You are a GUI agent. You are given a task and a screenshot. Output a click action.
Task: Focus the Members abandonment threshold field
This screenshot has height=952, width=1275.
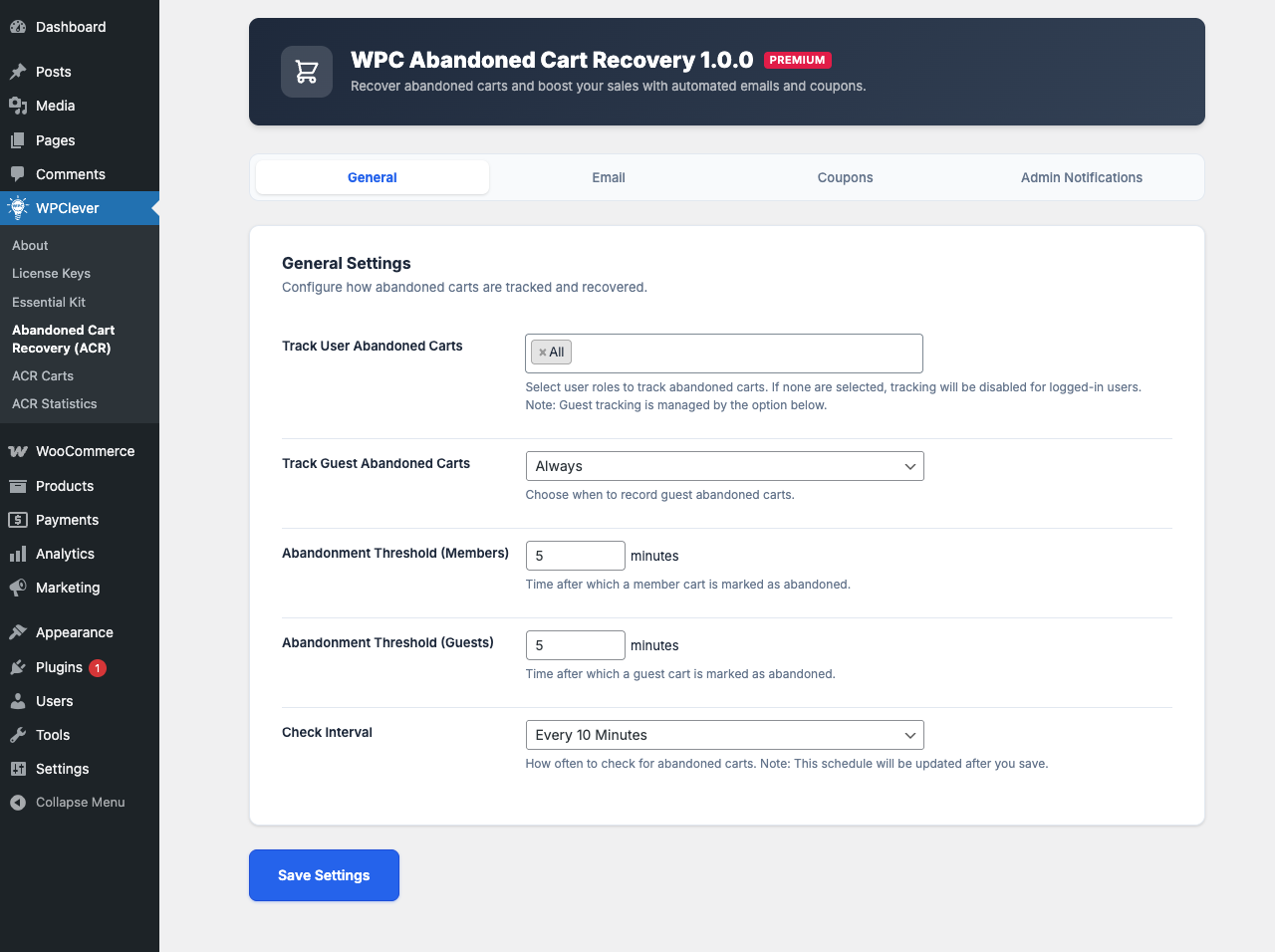point(575,556)
